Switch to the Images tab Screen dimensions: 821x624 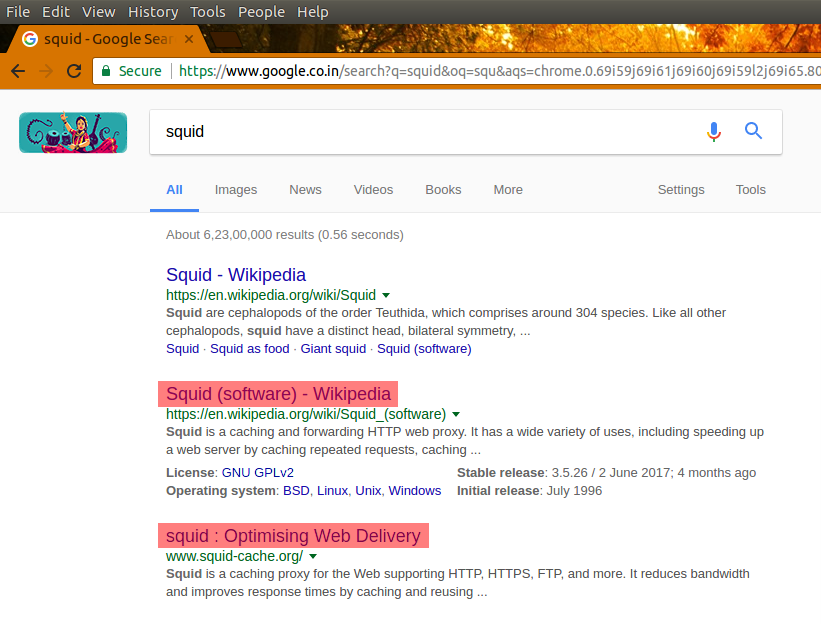[x=236, y=190]
